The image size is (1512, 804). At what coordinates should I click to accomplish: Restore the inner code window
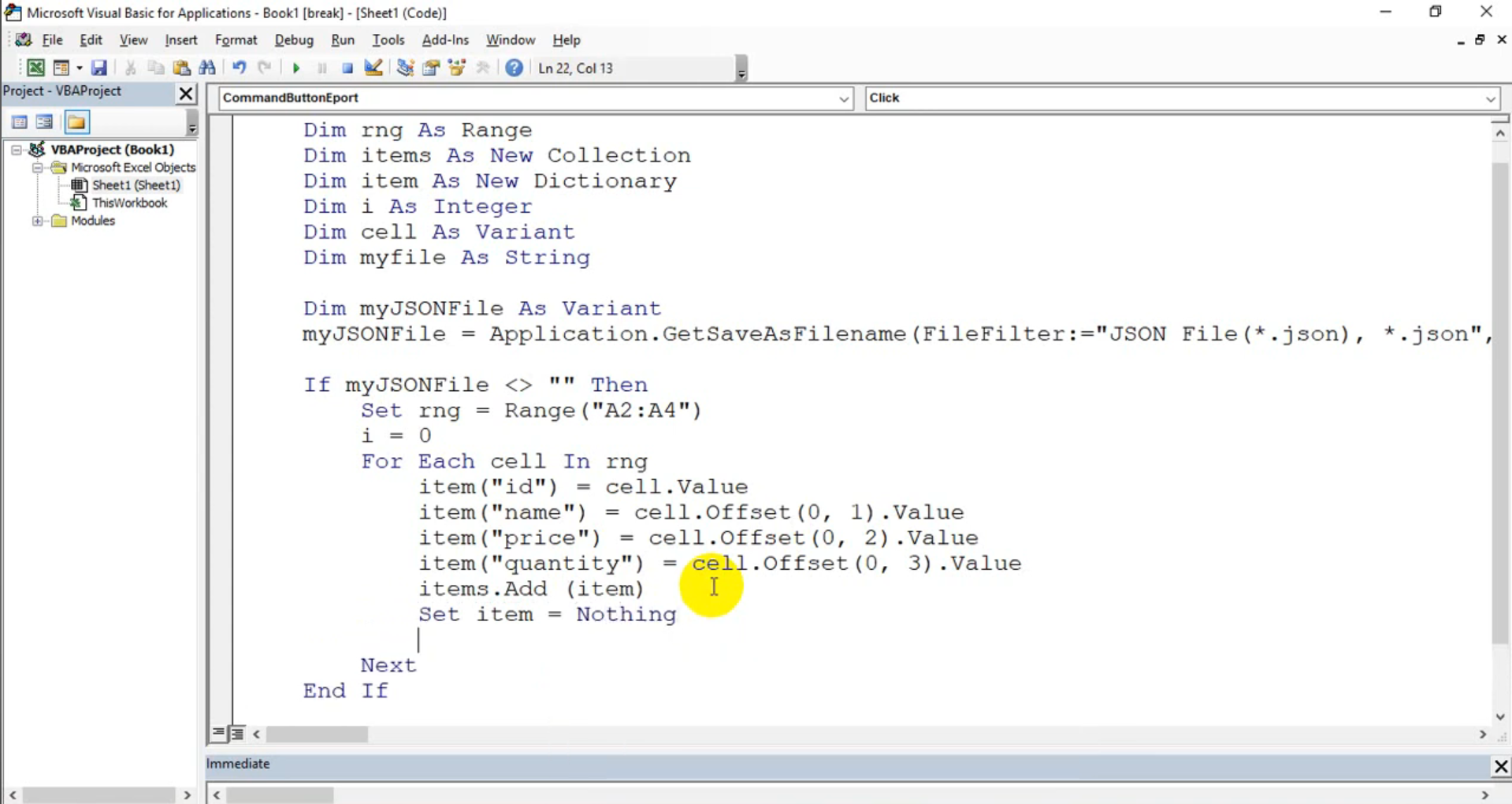[1480, 40]
